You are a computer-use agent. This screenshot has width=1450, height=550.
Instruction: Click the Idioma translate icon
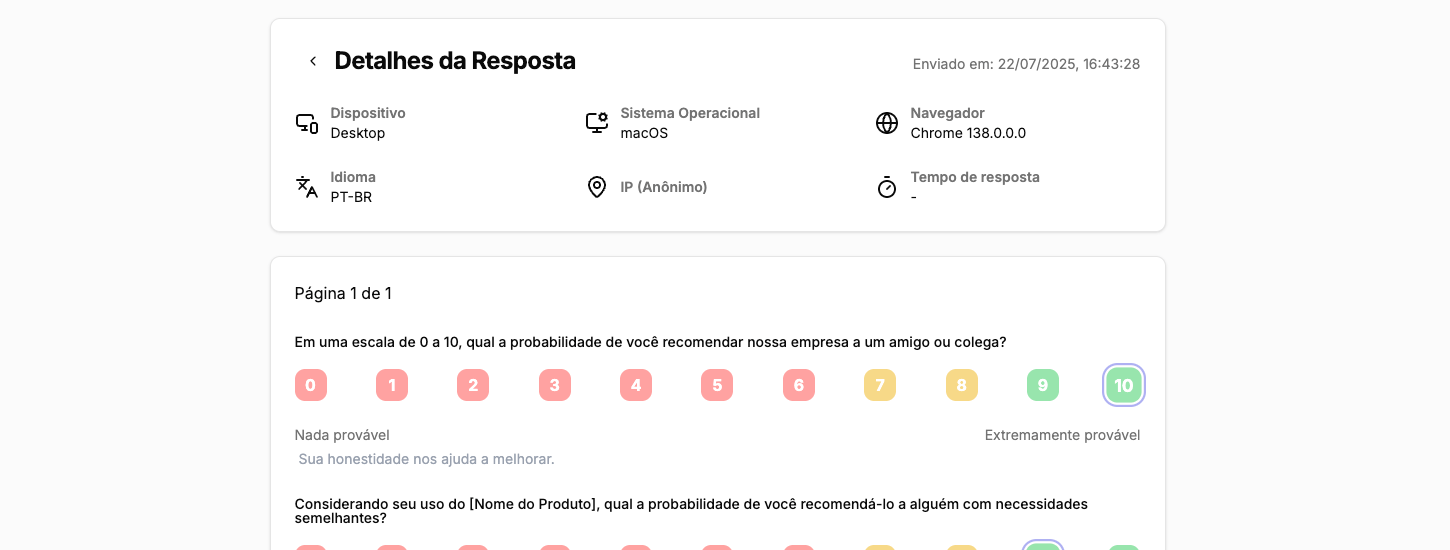(307, 187)
